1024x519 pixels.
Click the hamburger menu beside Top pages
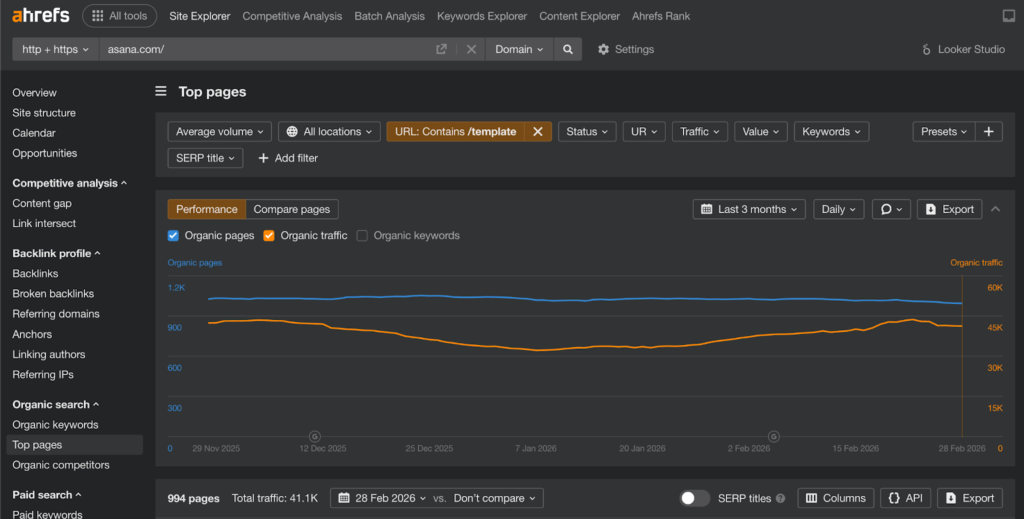click(x=161, y=92)
